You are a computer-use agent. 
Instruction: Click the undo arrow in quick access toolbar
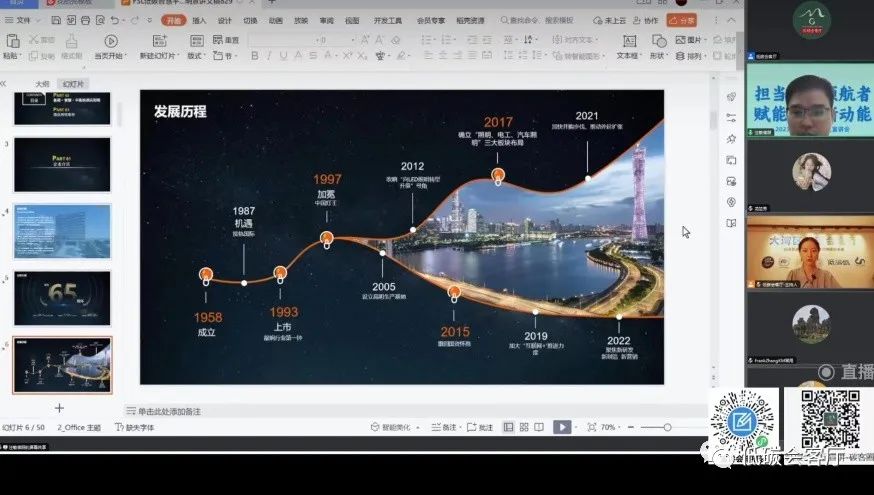tap(114, 20)
